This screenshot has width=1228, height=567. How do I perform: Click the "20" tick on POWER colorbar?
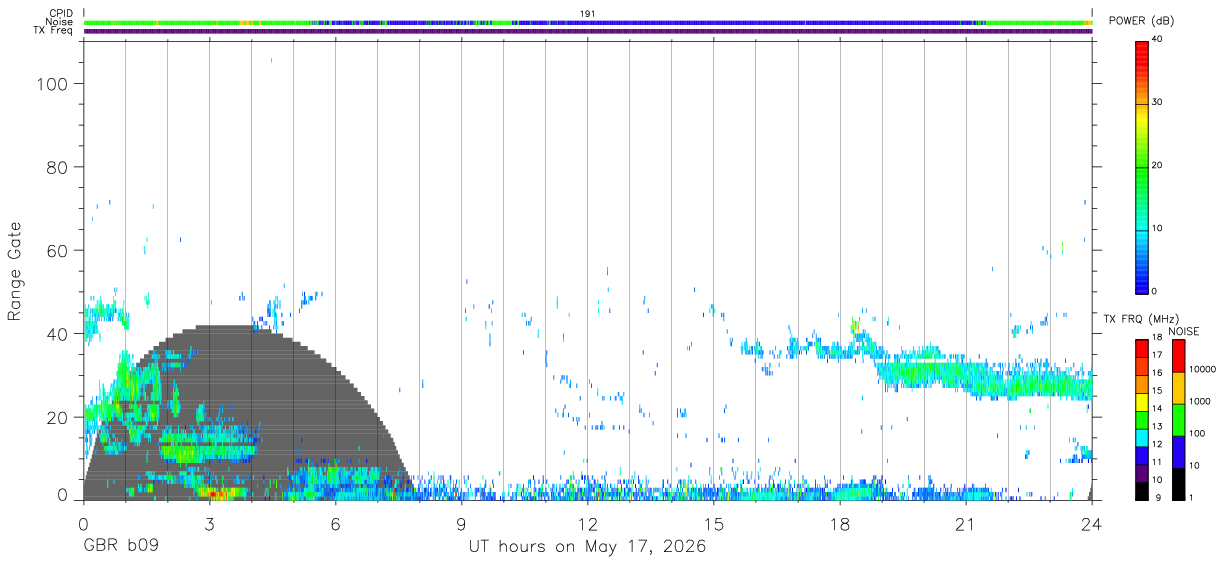1157,166
